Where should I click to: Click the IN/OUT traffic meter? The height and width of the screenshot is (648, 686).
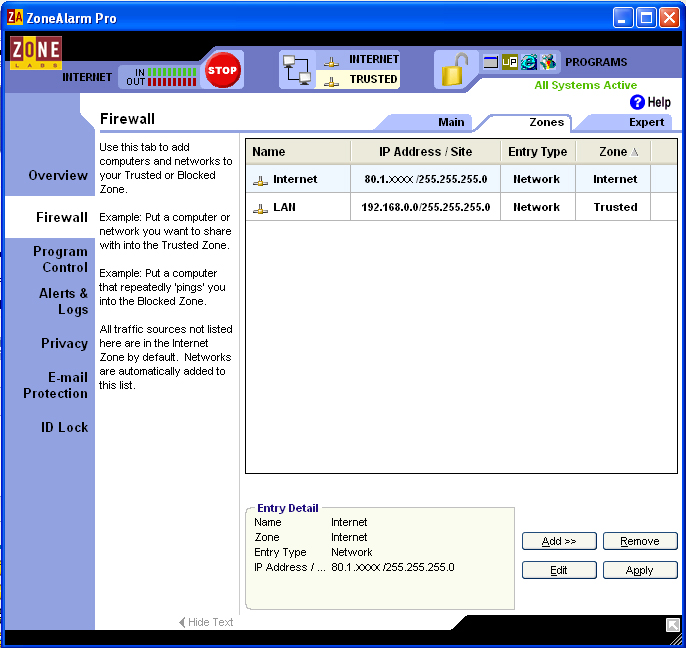coord(161,77)
